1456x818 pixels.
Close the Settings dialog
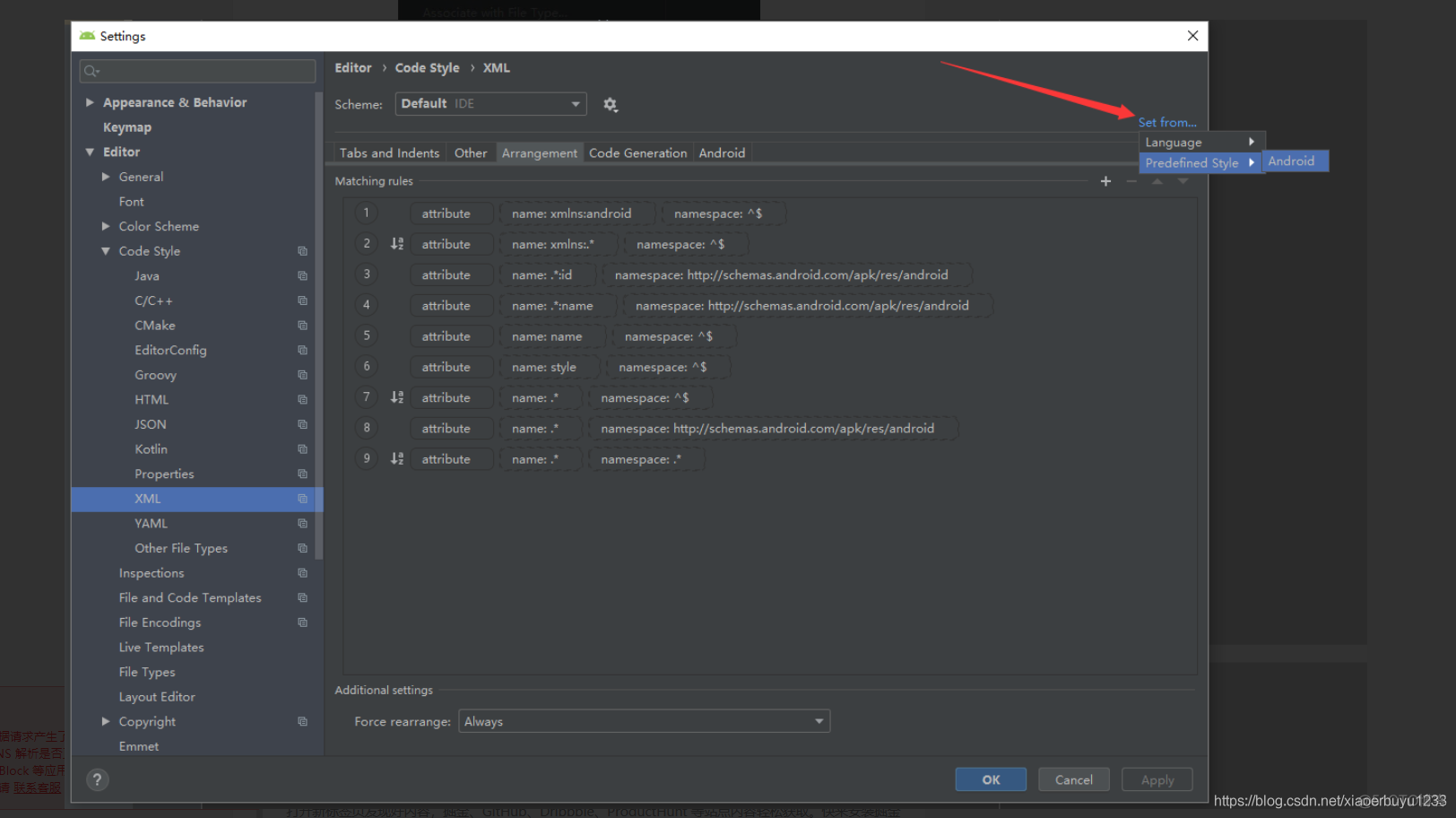pos(1192,36)
